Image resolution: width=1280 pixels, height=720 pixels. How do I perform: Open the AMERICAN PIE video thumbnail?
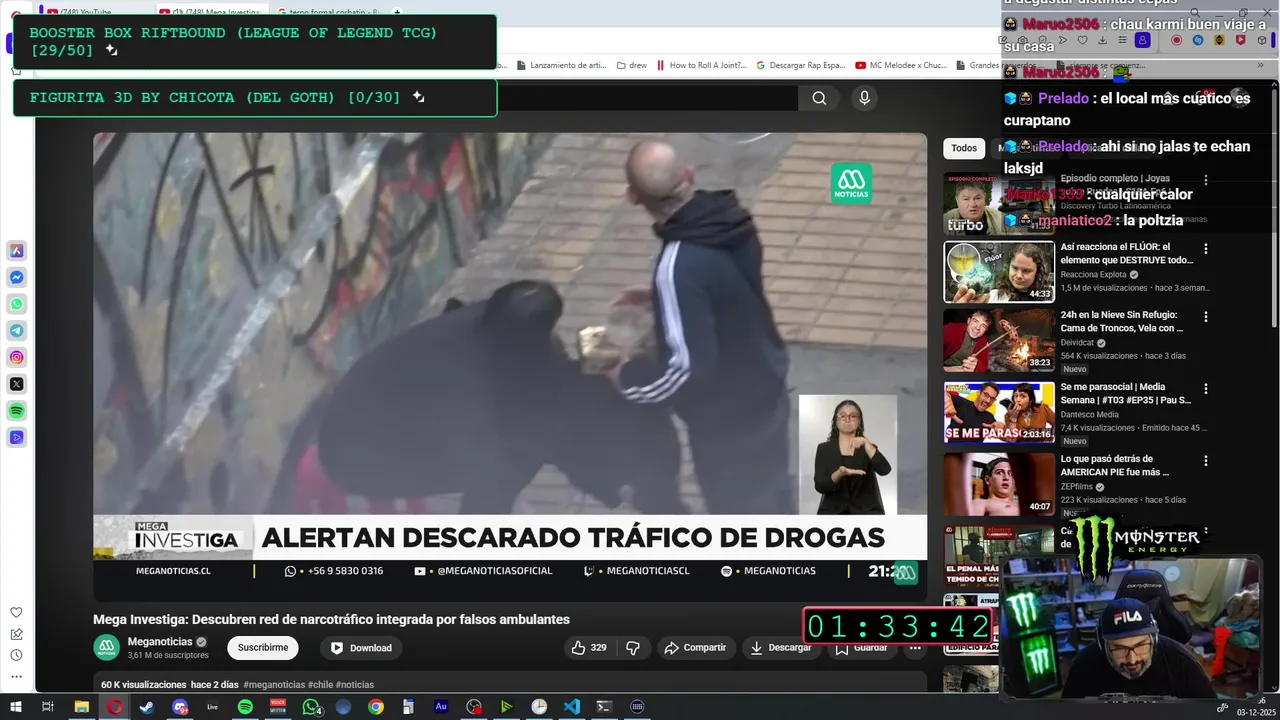[x=999, y=484]
